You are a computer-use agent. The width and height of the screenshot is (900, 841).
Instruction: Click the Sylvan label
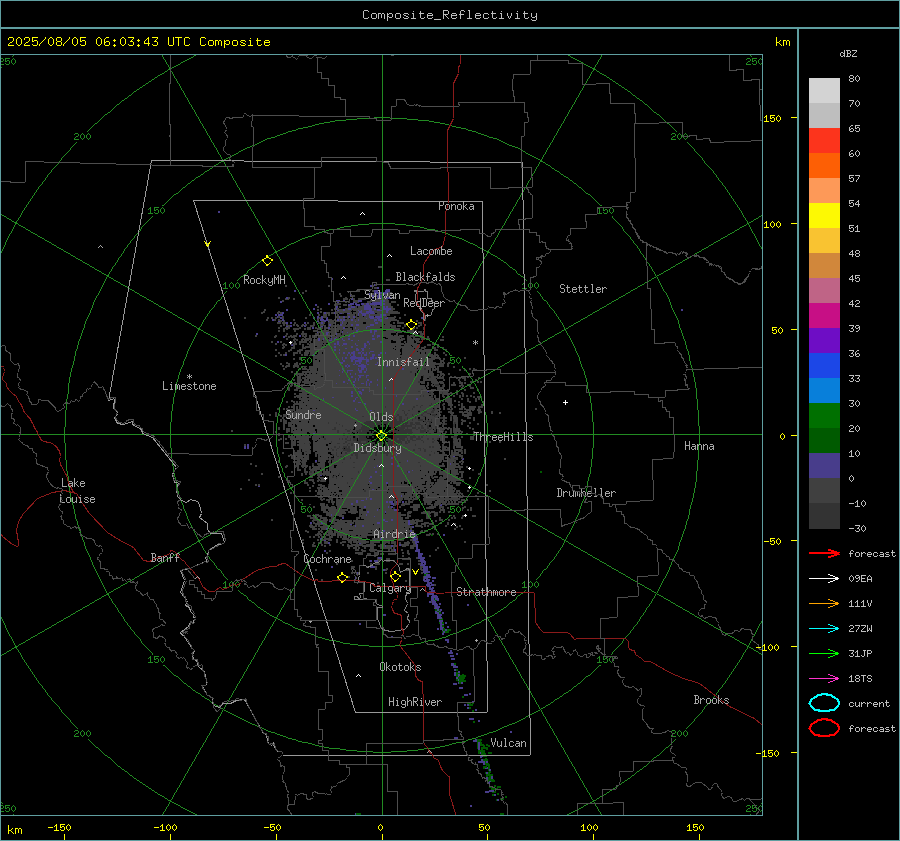point(382,294)
